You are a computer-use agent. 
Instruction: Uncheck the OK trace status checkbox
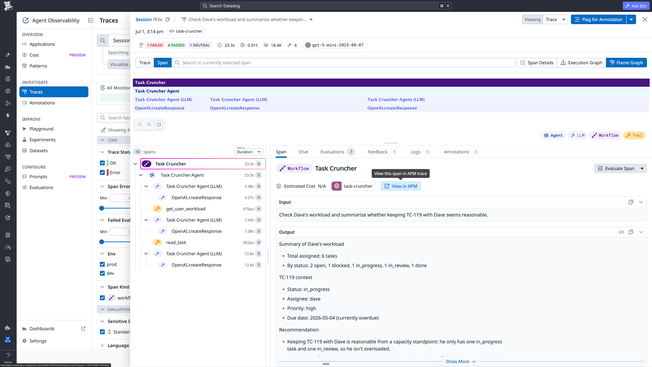click(102, 163)
